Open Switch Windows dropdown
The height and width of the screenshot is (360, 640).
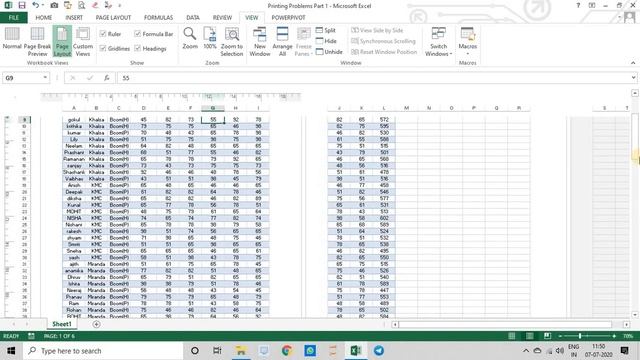(x=438, y=42)
